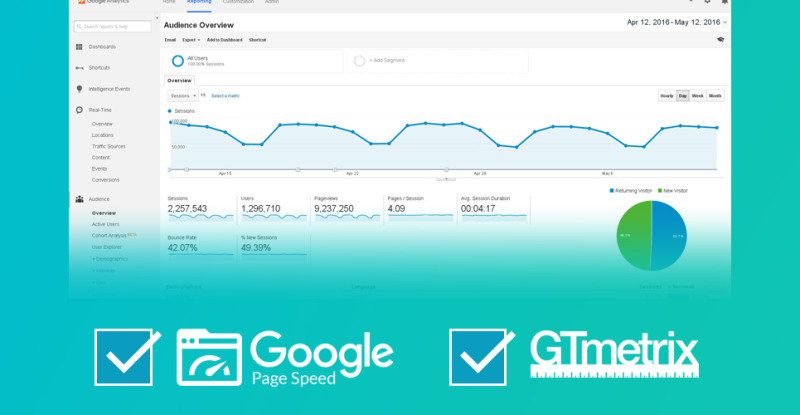Collapse the sidebar with the small arrow
This screenshot has height=415, width=800.
[x=157, y=18]
